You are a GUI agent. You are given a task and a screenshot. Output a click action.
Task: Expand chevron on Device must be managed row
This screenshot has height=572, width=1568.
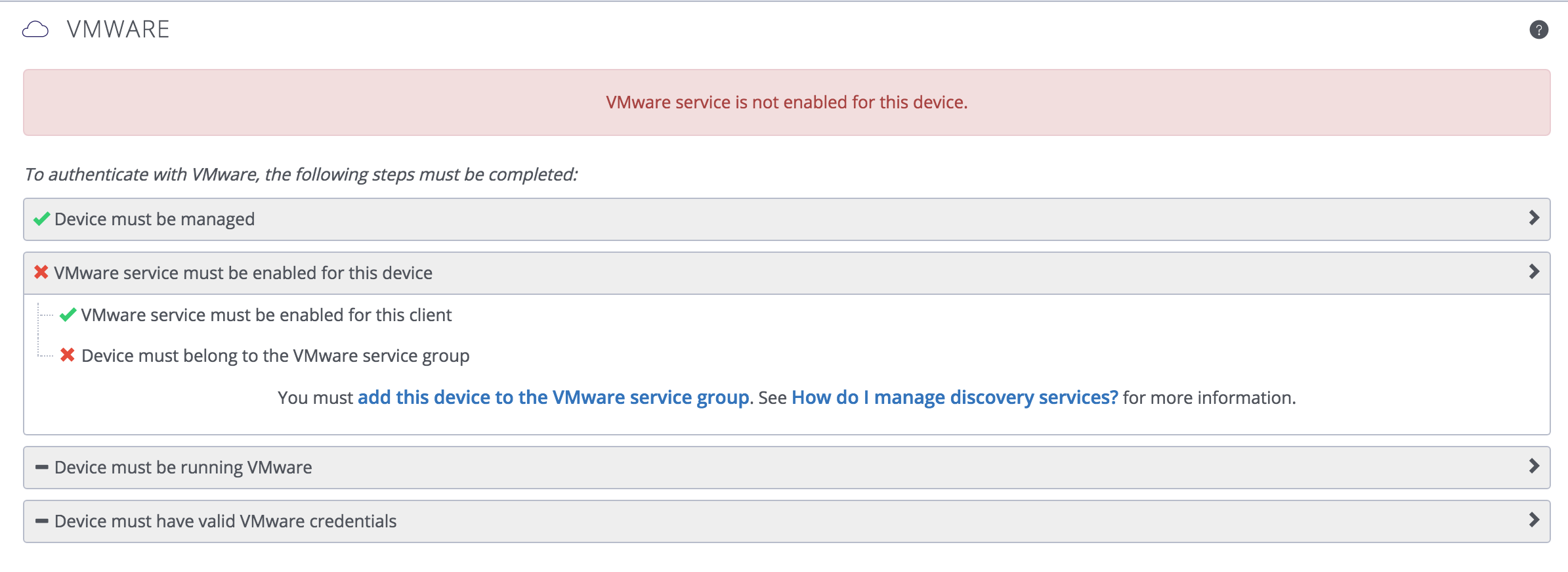(1533, 218)
